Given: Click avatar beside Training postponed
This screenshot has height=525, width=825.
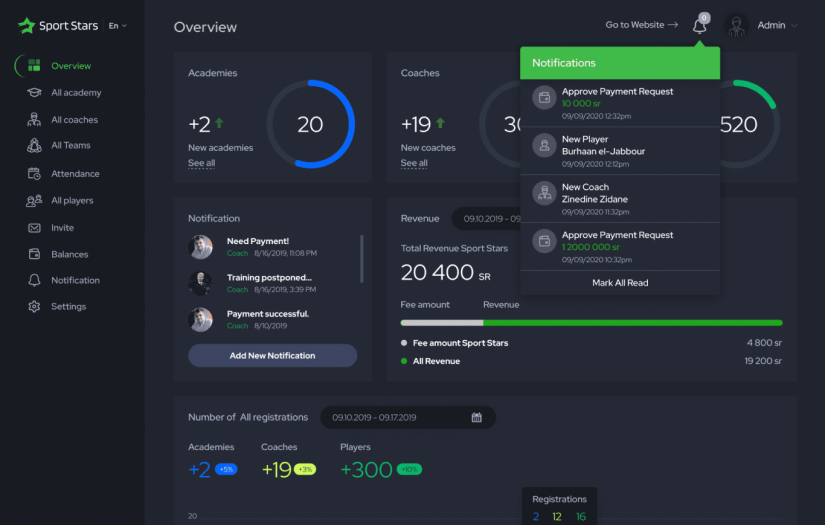Looking at the screenshot, I should coord(200,283).
